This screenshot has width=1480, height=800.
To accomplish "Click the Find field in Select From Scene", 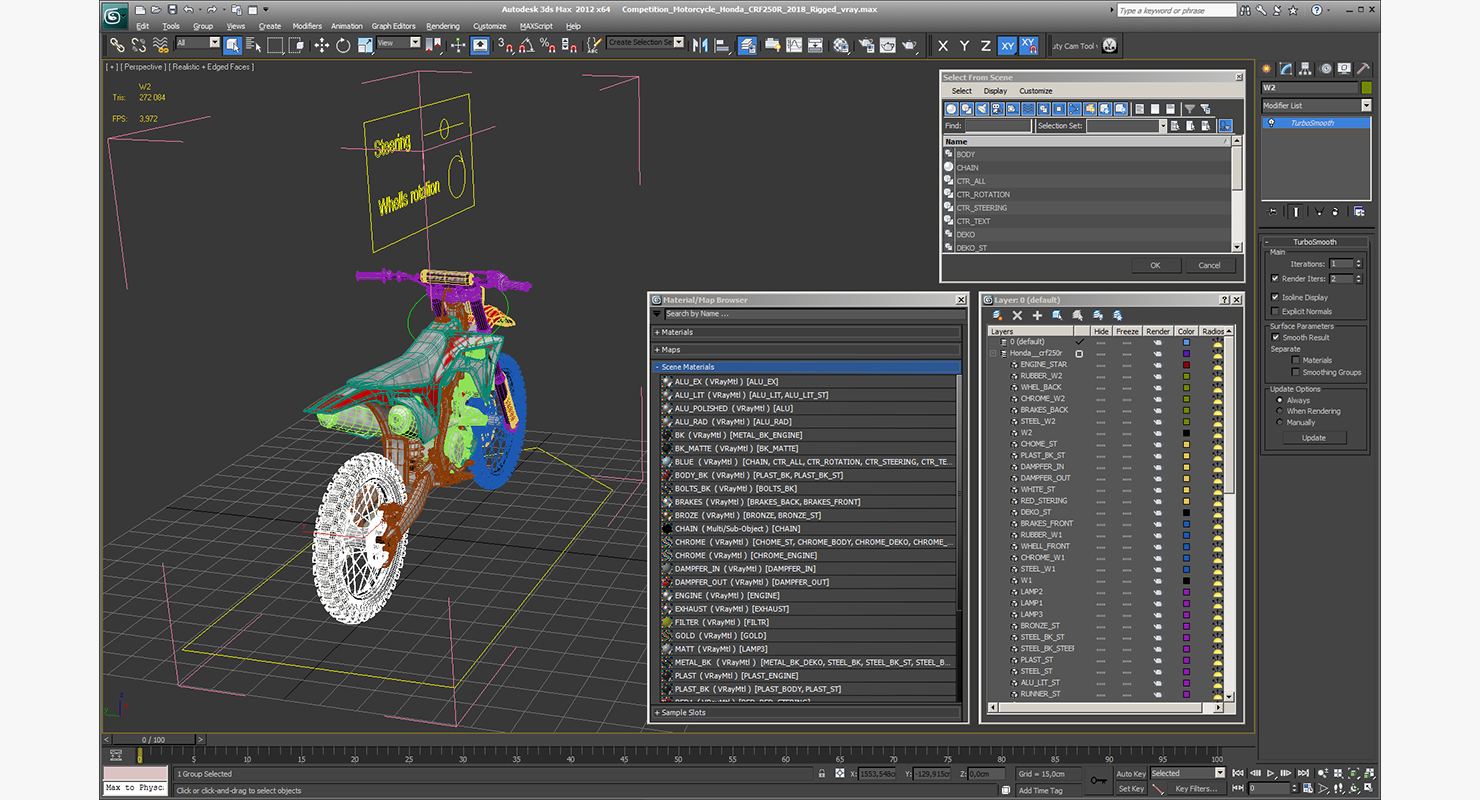I will click(998, 126).
